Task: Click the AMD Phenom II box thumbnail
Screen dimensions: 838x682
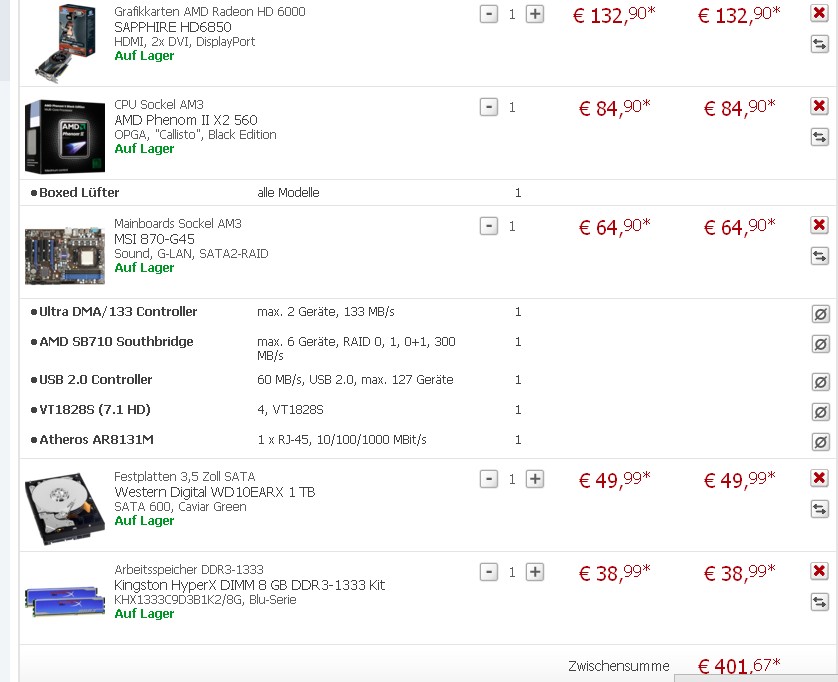Action: point(64,136)
